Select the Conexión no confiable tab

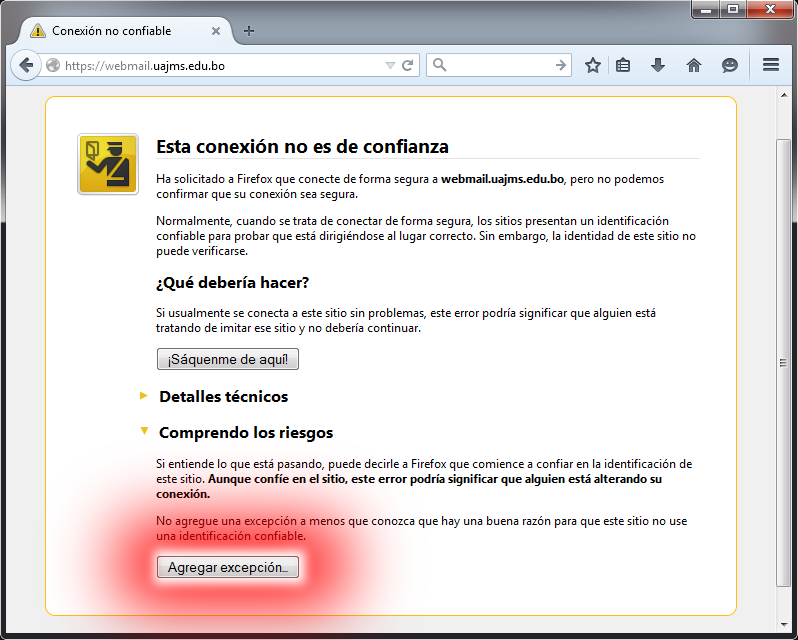point(110,31)
